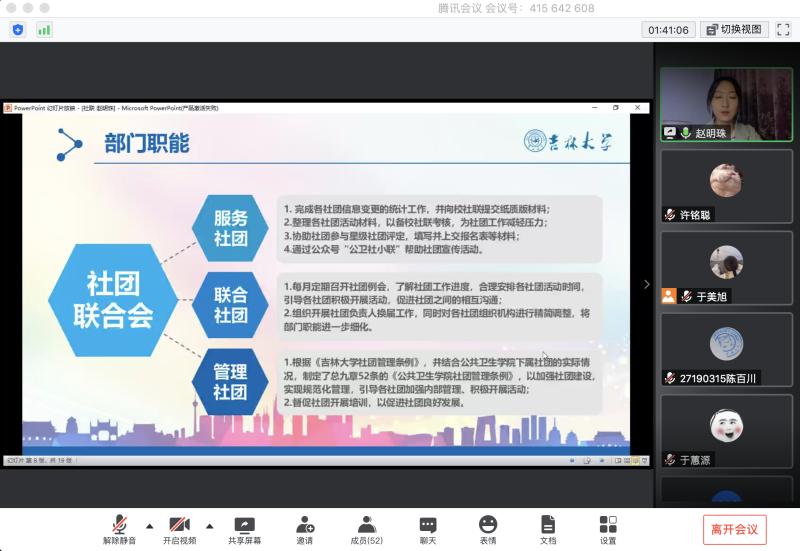The height and width of the screenshot is (551, 800).
Task: Start 共享屏幕 screen sharing
Action: [x=244, y=530]
